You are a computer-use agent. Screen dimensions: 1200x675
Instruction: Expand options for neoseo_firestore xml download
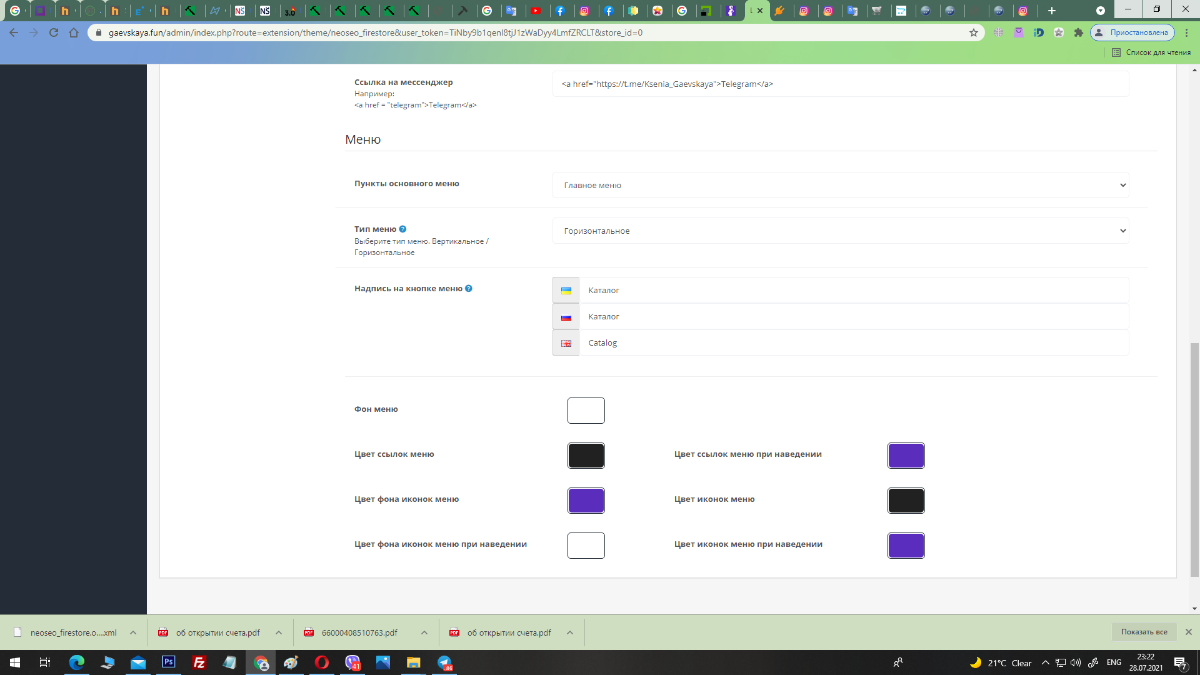pos(133,633)
